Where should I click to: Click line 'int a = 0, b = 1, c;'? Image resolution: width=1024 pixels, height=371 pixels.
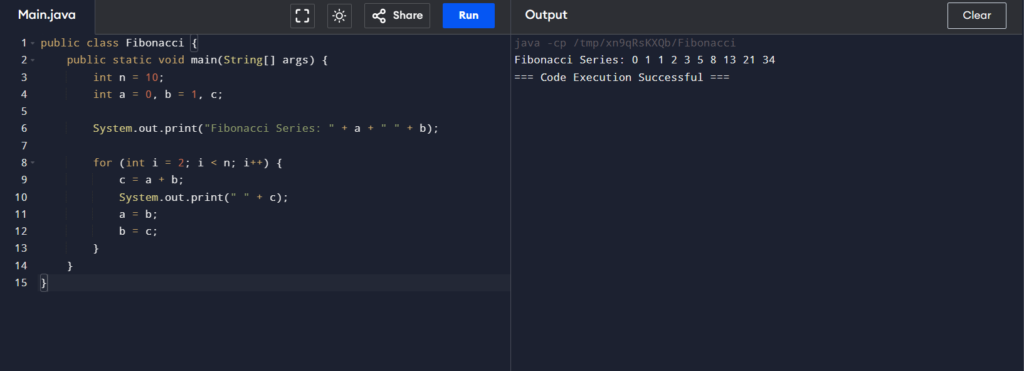158,94
